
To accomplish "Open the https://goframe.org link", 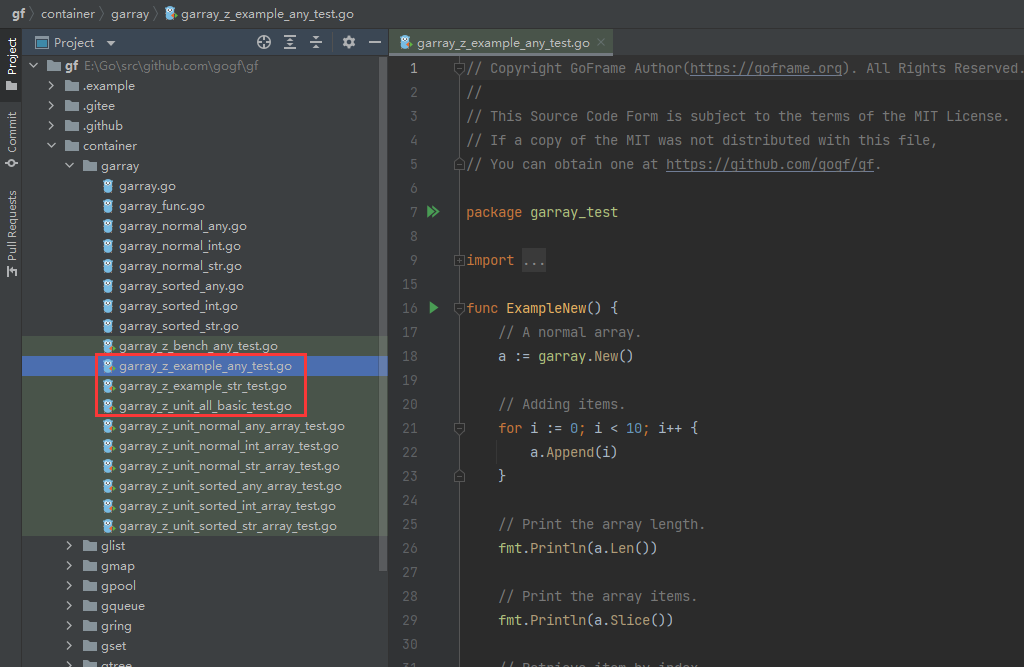I will 766,68.
